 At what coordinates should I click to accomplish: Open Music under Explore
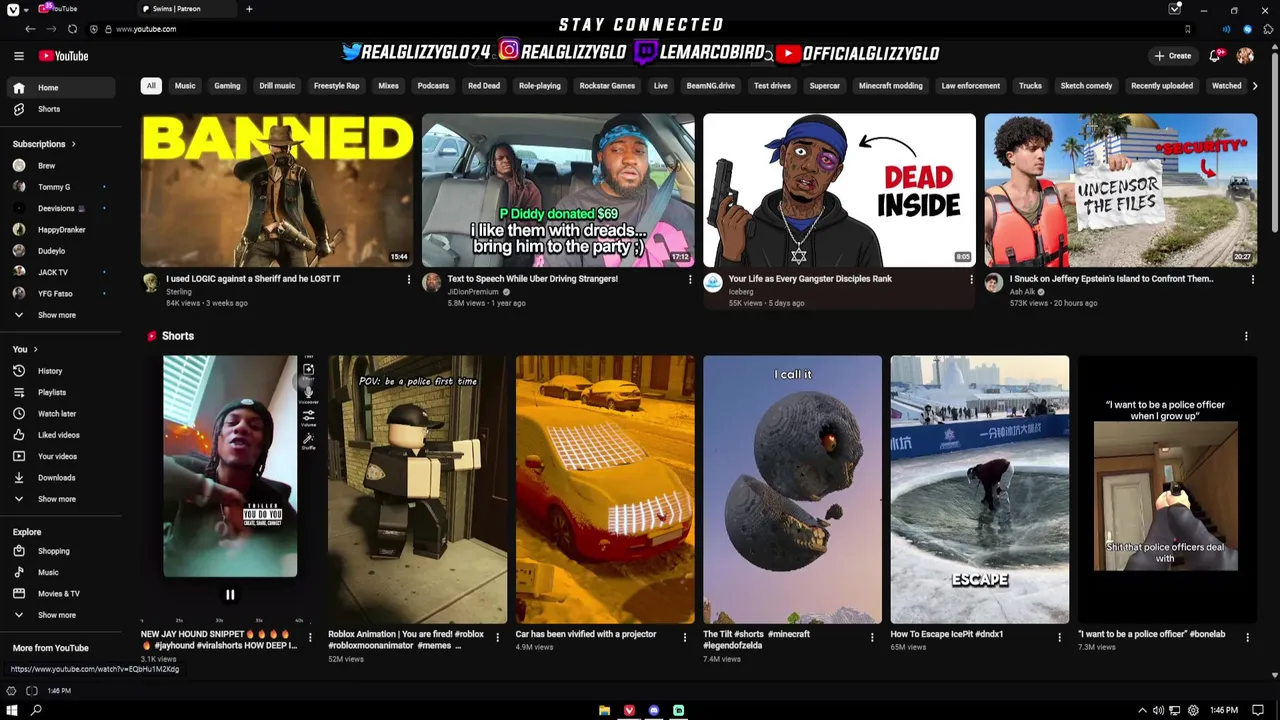tap(61, 572)
